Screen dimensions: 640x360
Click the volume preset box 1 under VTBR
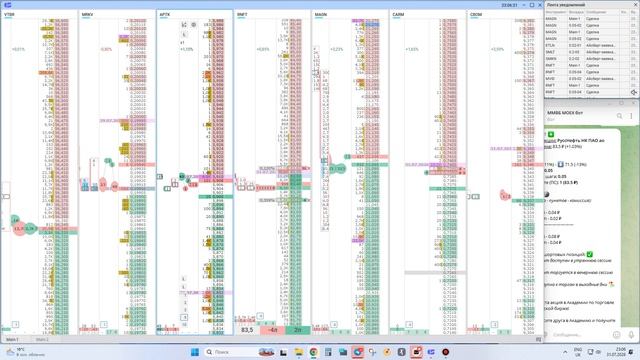(x=16, y=324)
